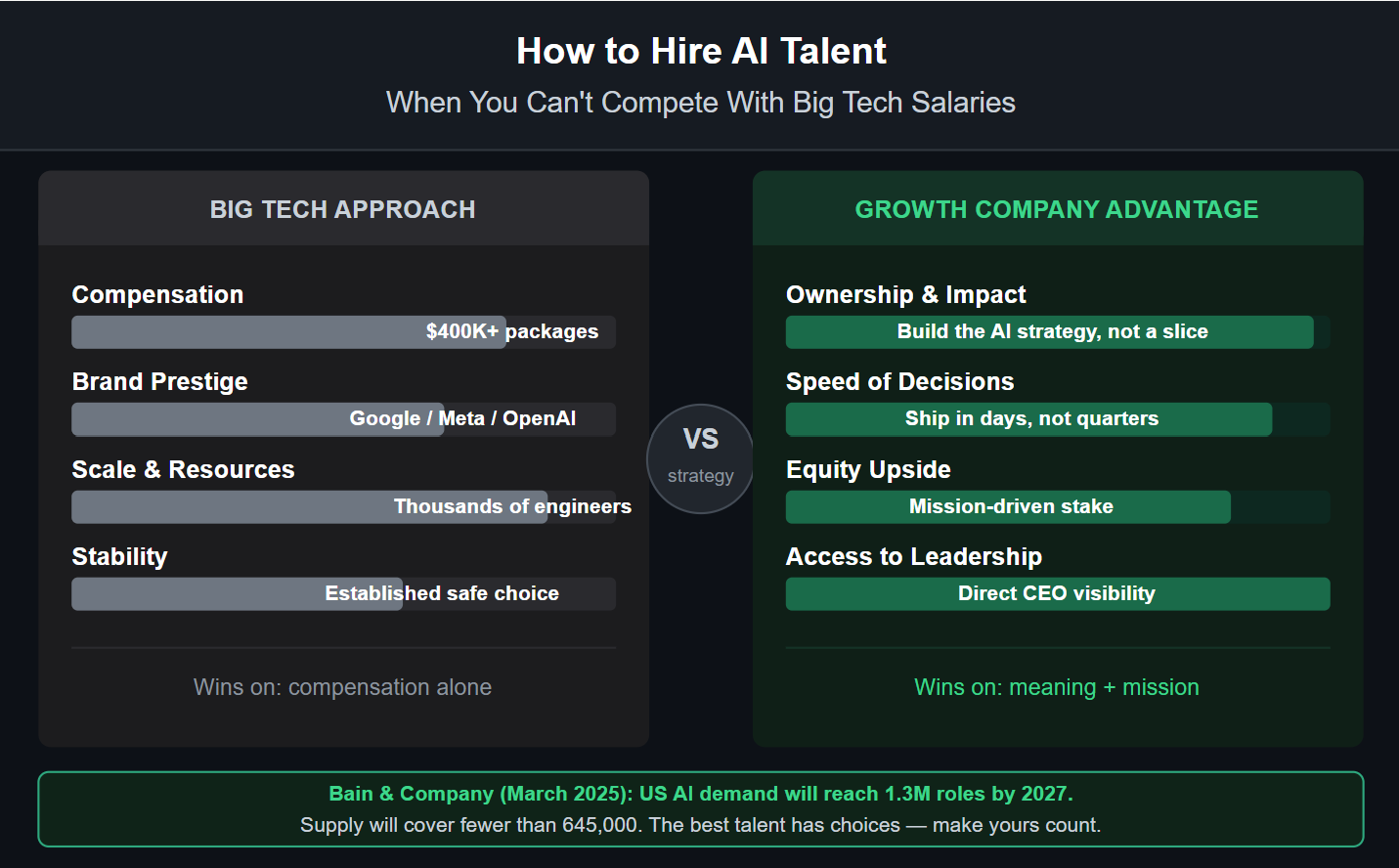1399x868 pixels.
Task: Select the Direct CEO visibility bar
Action: 1057,594
